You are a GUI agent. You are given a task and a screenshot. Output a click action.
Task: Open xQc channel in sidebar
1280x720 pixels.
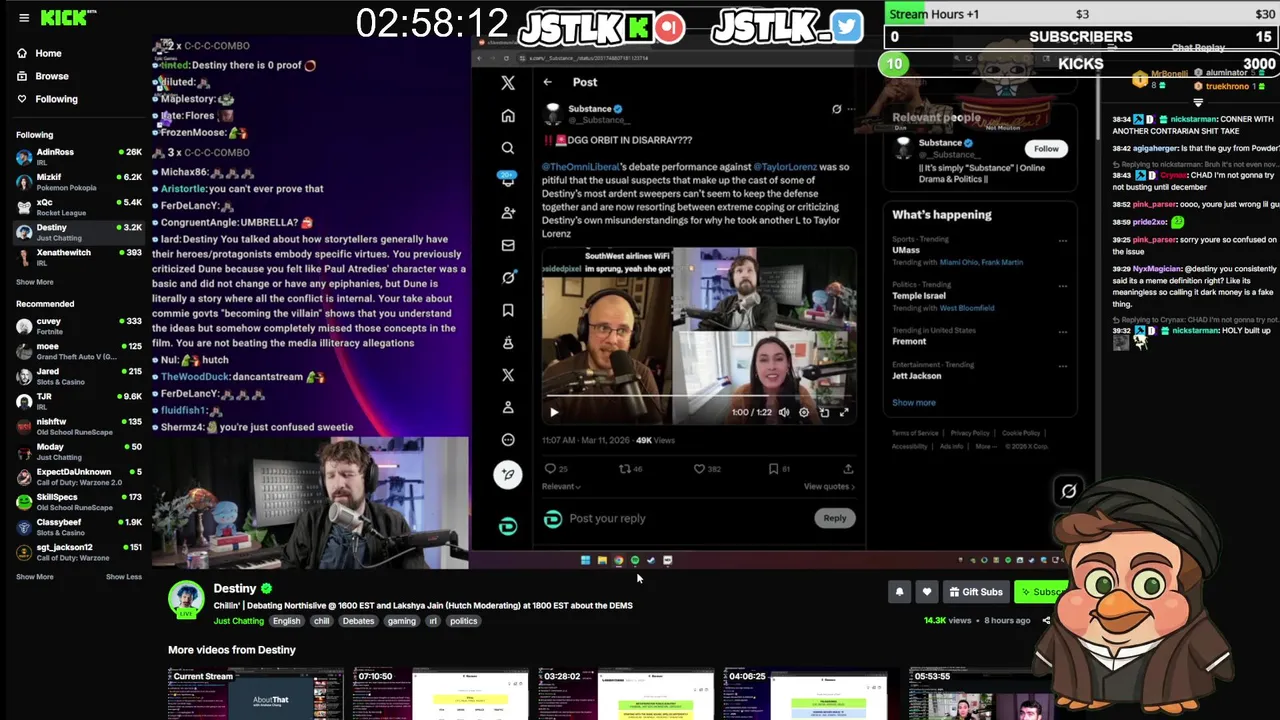(78, 206)
